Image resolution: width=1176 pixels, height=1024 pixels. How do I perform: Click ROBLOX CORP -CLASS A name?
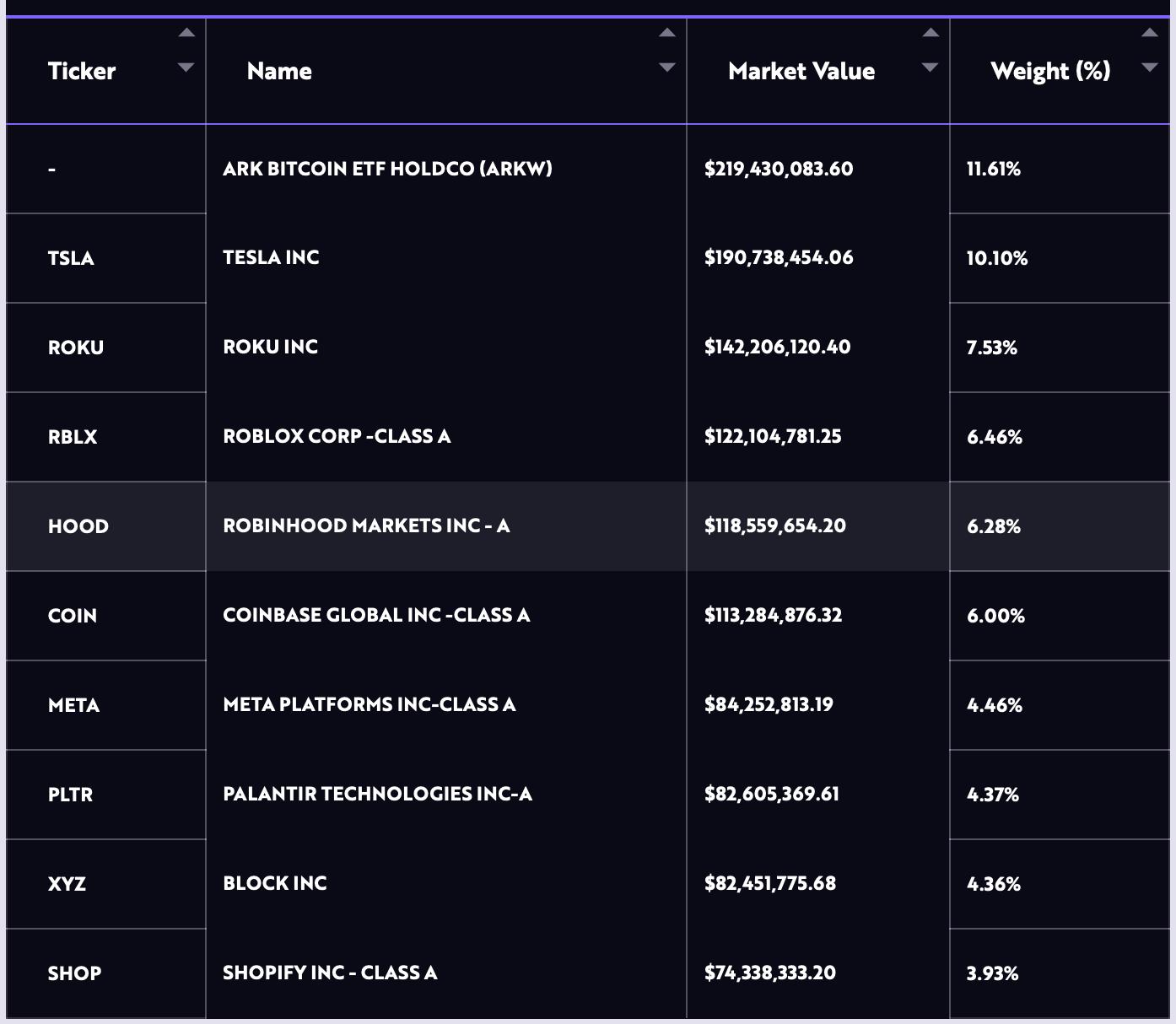pyautogui.click(x=337, y=436)
